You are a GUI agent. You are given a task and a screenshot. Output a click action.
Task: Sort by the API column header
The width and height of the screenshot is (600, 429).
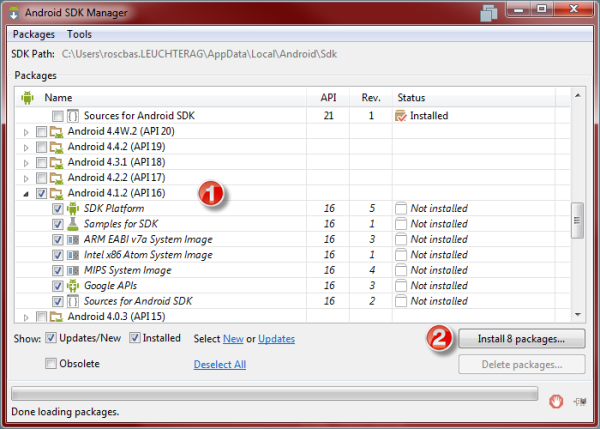[x=328, y=98]
